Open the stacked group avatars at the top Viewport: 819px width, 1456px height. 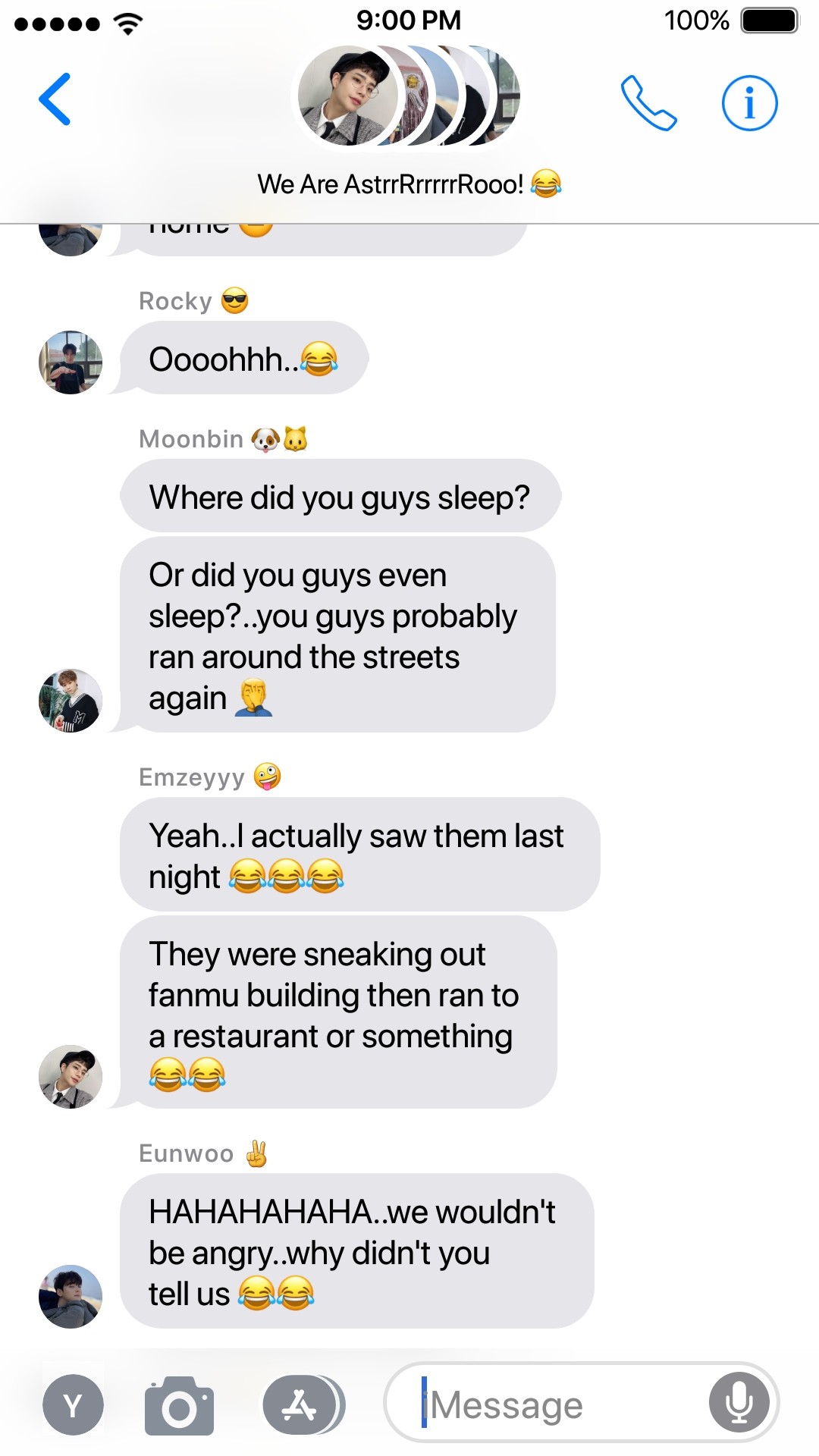pyautogui.click(x=408, y=96)
